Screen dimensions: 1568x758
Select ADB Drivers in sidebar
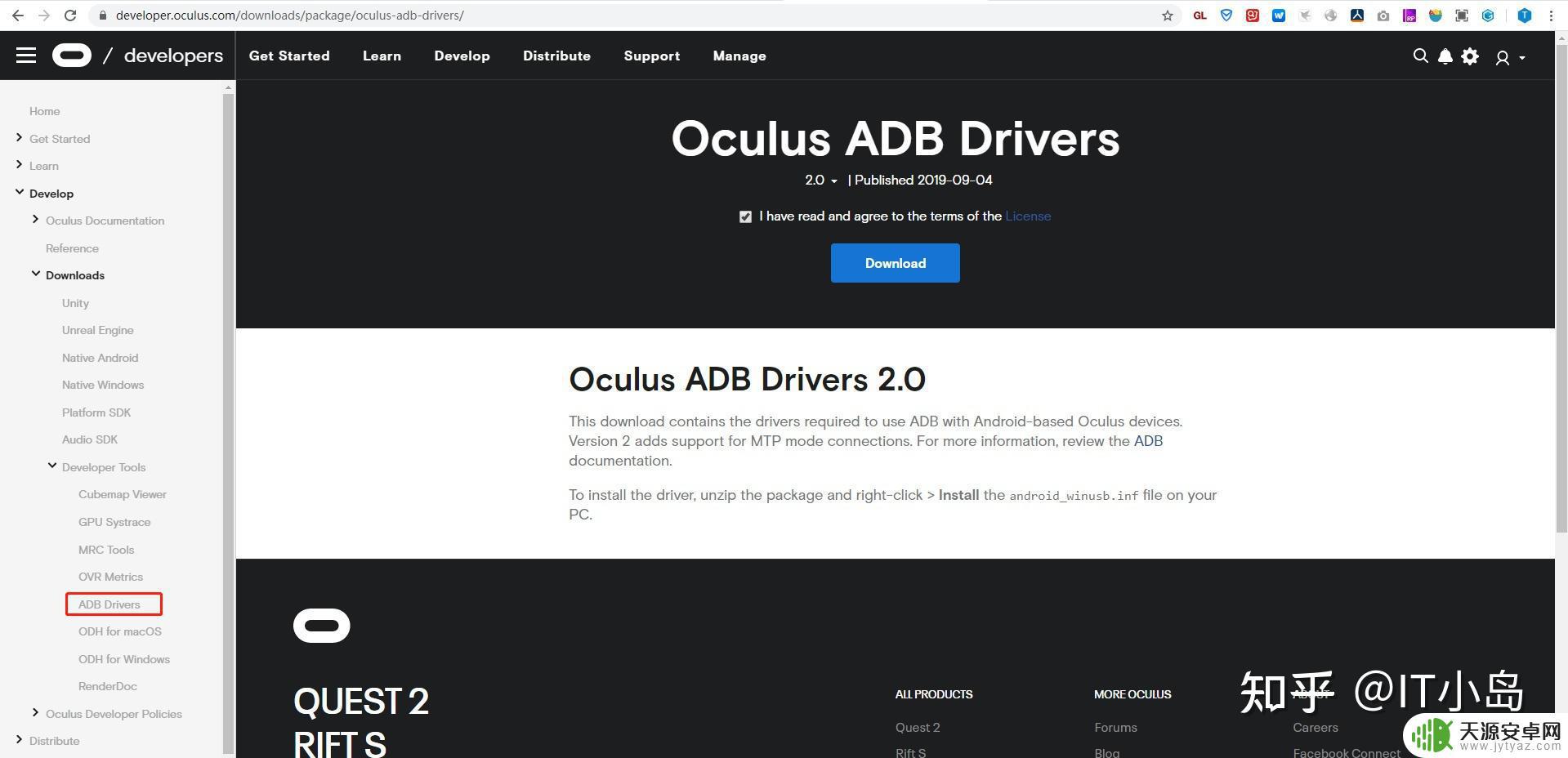(x=109, y=604)
